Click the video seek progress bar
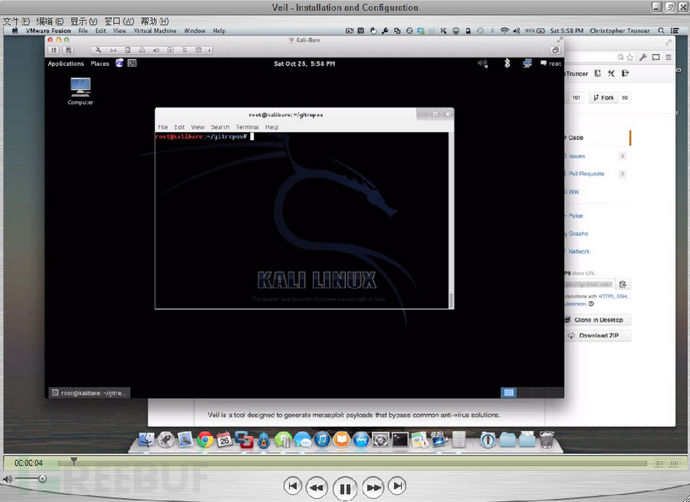The height and width of the screenshot is (502, 690). (x=352, y=463)
